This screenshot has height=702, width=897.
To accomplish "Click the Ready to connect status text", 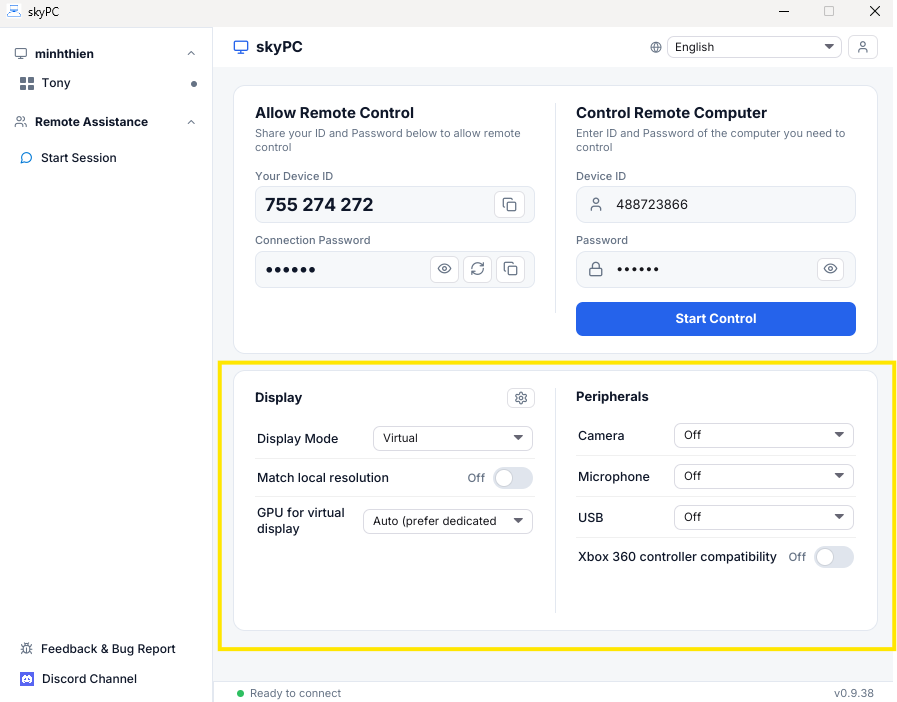I will [x=295, y=693].
